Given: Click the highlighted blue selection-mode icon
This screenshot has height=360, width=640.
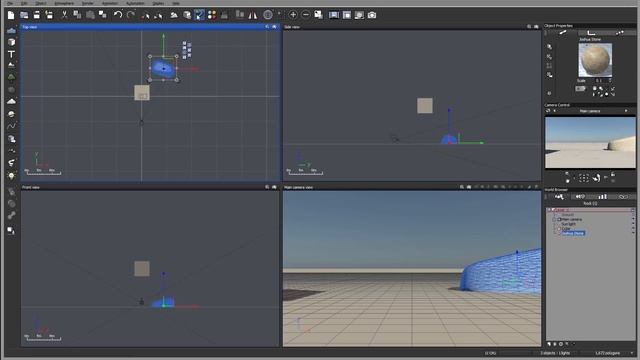Looking at the screenshot, I should tap(199, 15).
